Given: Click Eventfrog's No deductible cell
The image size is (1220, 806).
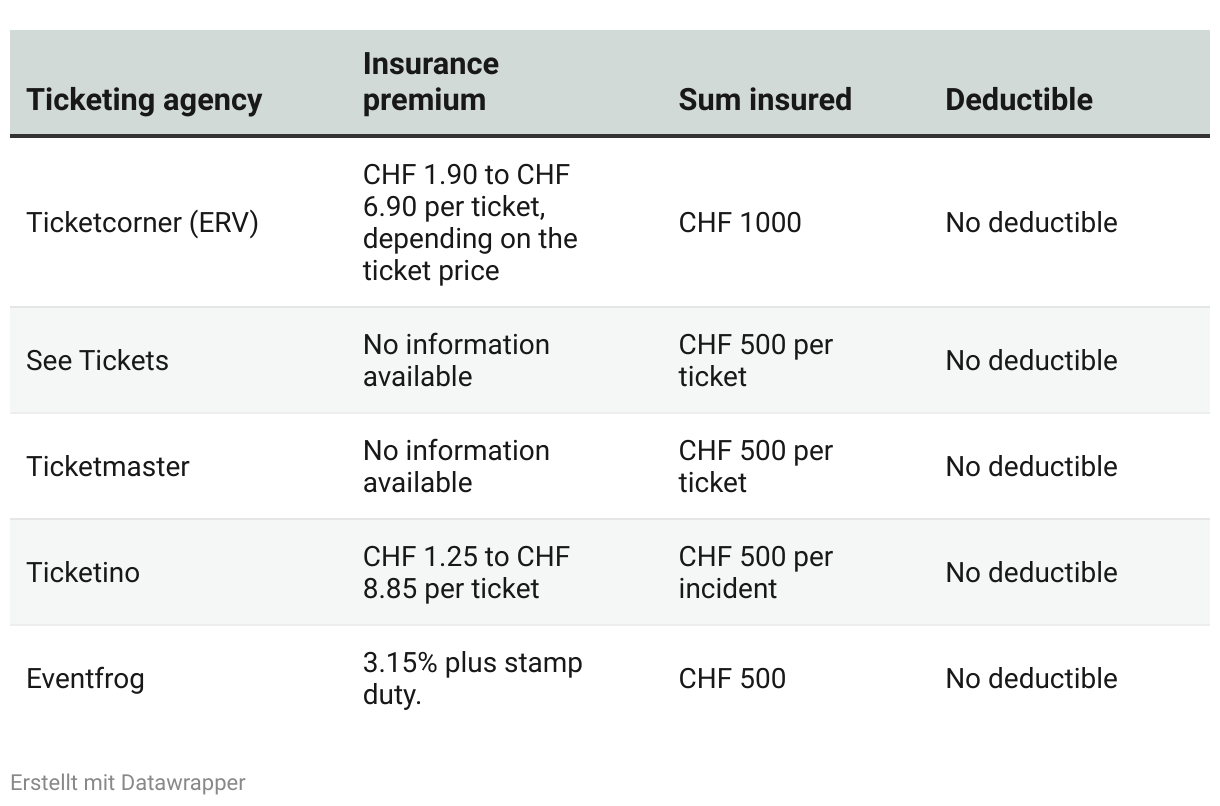Looking at the screenshot, I should pos(1031,678).
